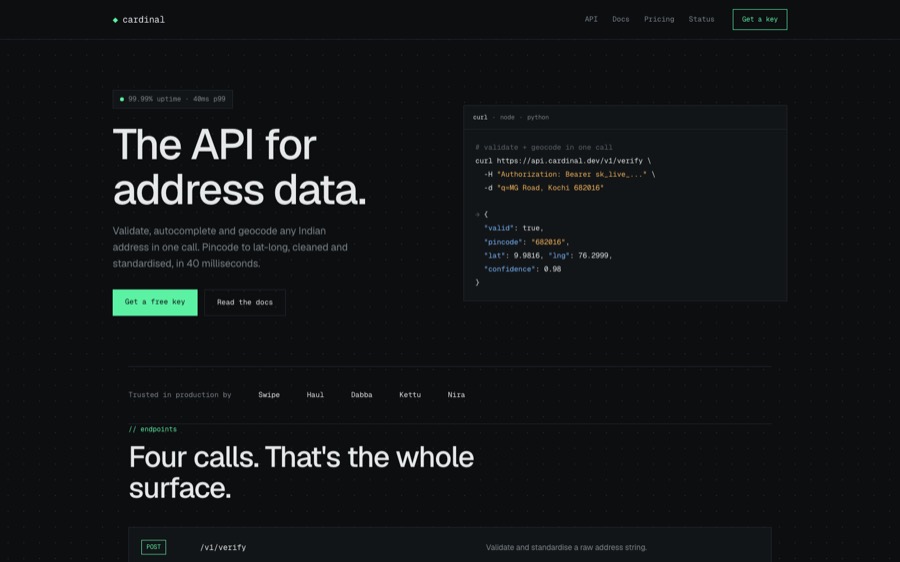Click the Swipe customer name
900x562 pixels.
(x=269, y=395)
